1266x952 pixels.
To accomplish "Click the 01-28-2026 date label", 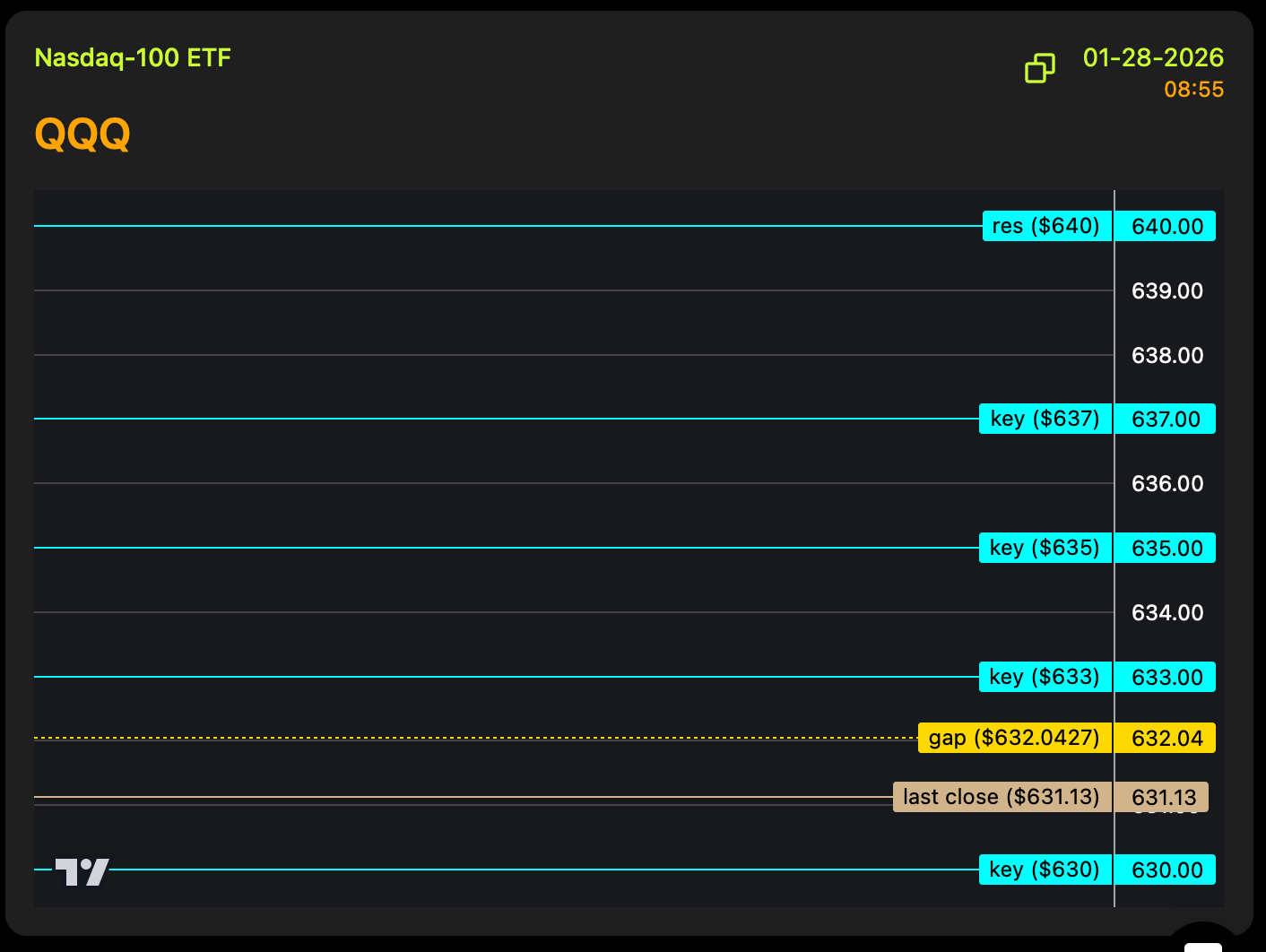I will (1153, 58).
